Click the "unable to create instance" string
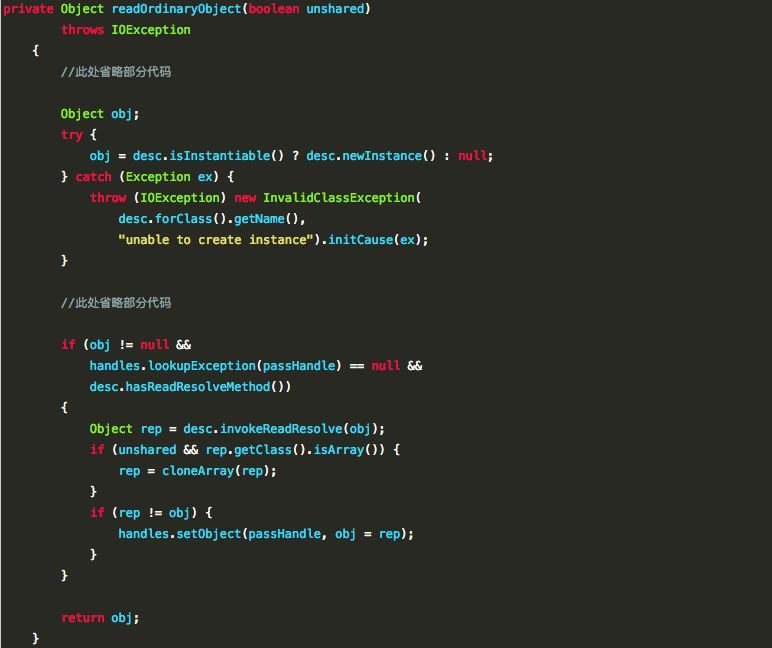The width and height of the screenshot is (772, 648). click(x=216, y=240)
